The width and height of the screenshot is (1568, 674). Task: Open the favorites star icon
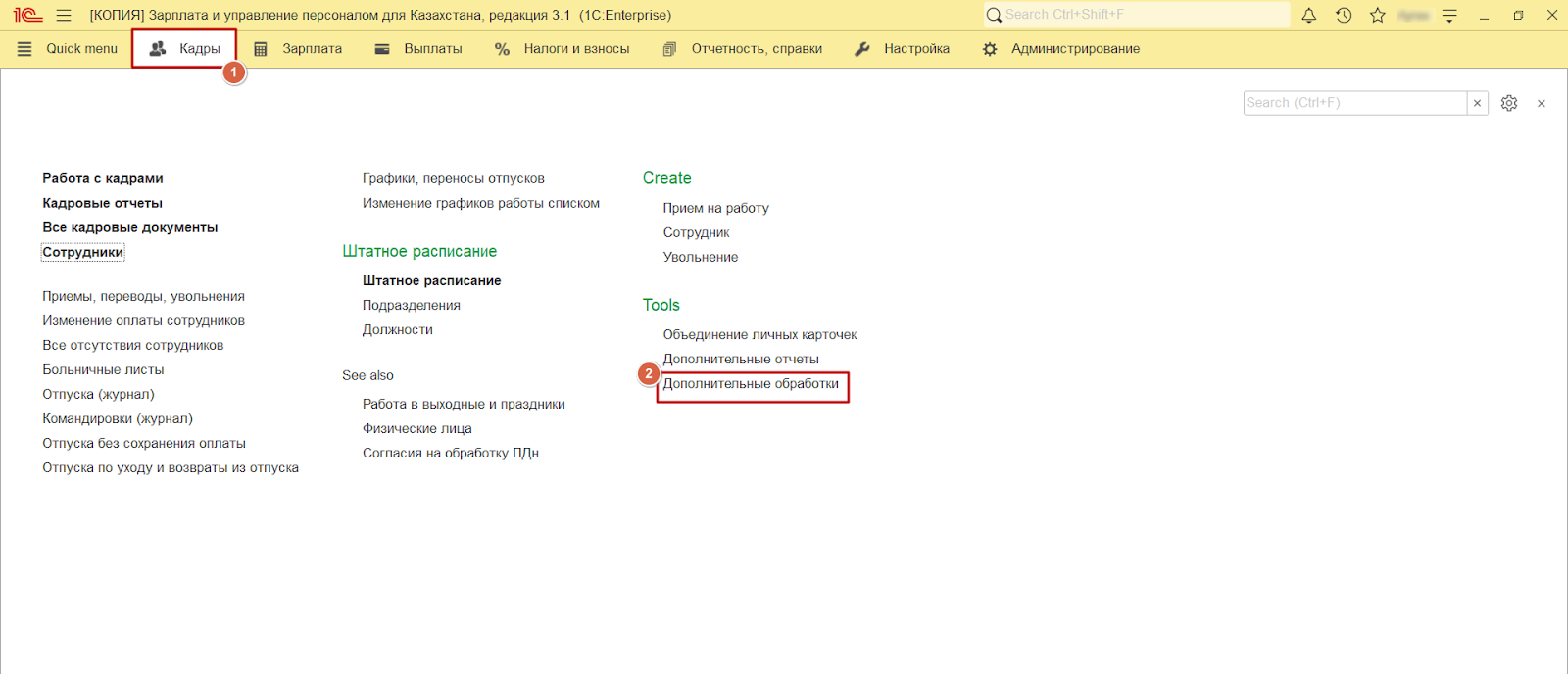[x=1378, y=15]
